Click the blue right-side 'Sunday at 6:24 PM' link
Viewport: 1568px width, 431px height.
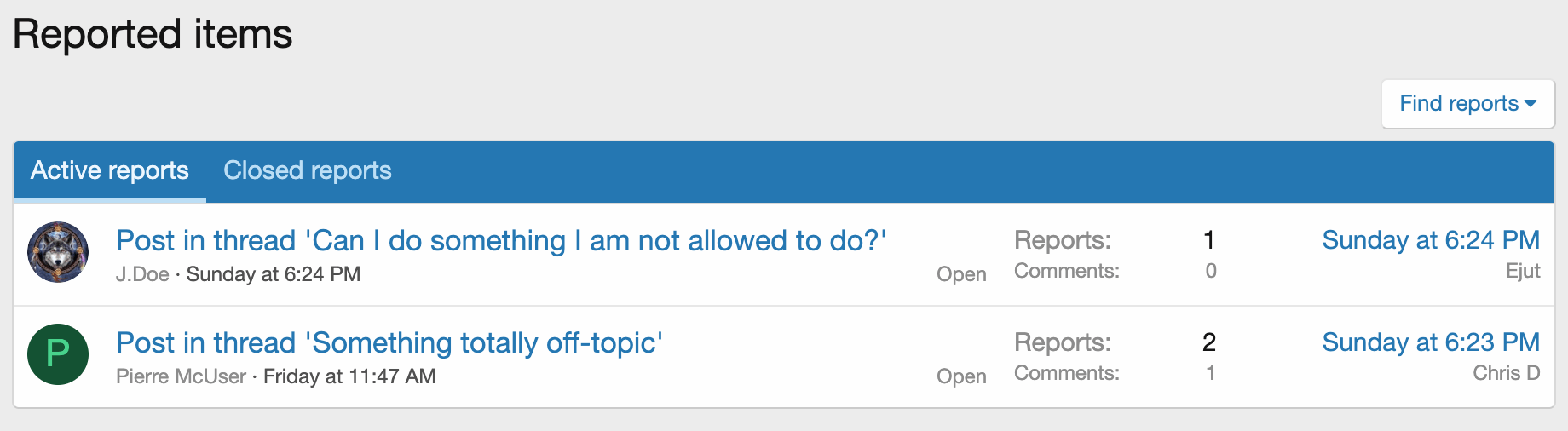click(x=1431, y=240)
